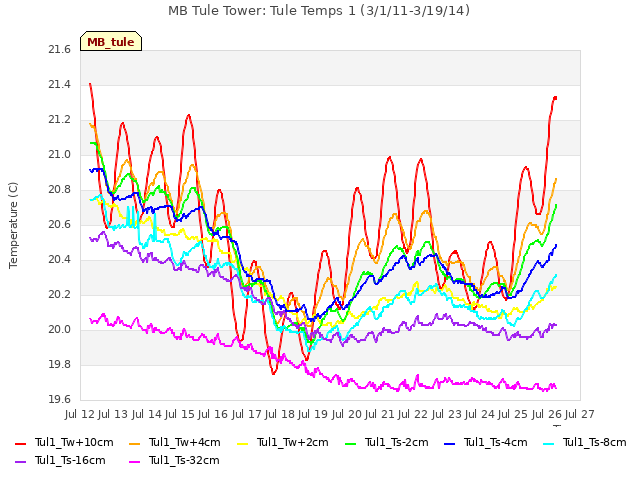The height and width of the screenshot is (480, 640).
Task: Click the Tul1_Ts-8cm legend label
Action: pyautogui.click(x=595, y=442)
